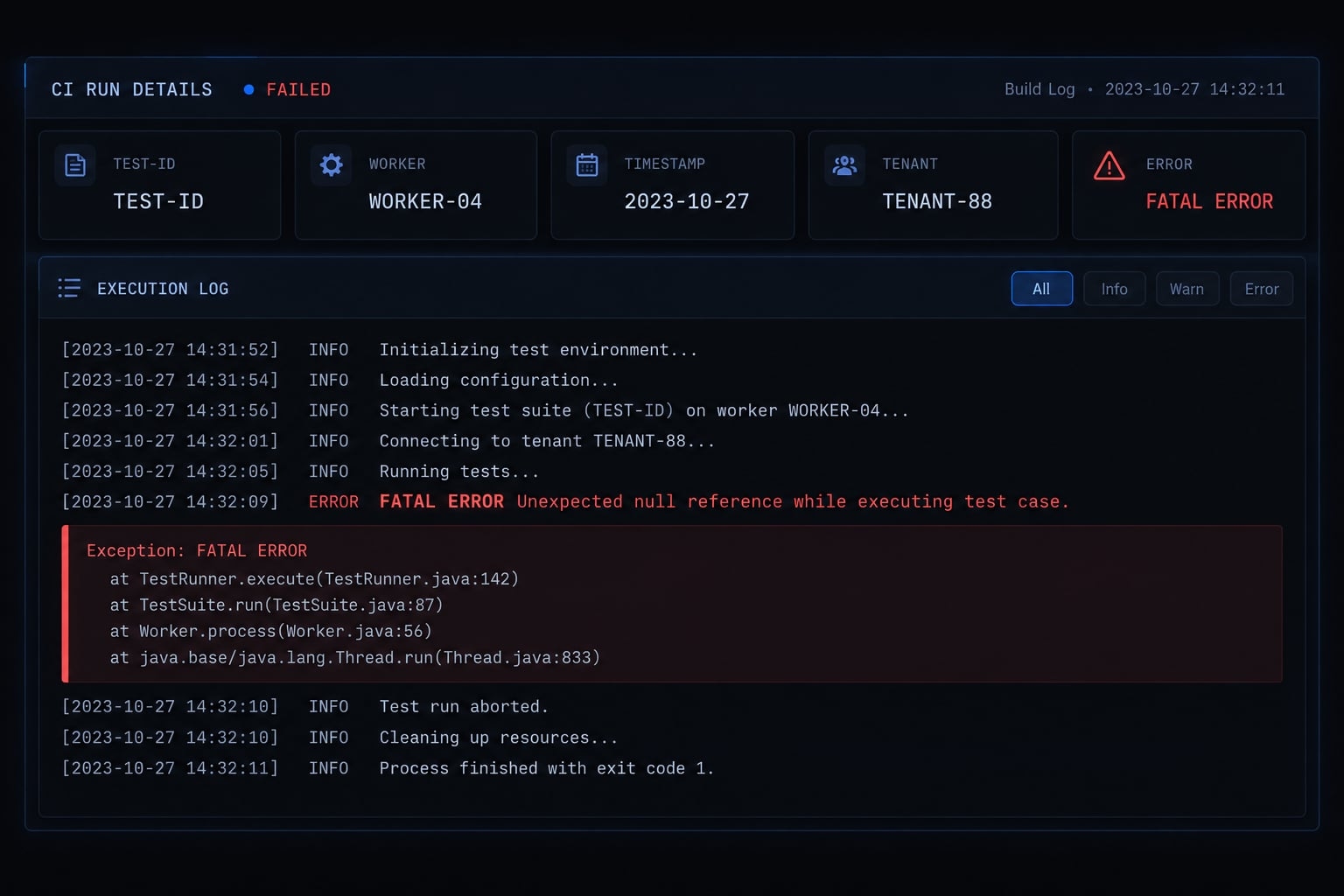
Task: Click stack frame TestSuite.java:87
Action: pyautogui.click(x=276, y=605)
